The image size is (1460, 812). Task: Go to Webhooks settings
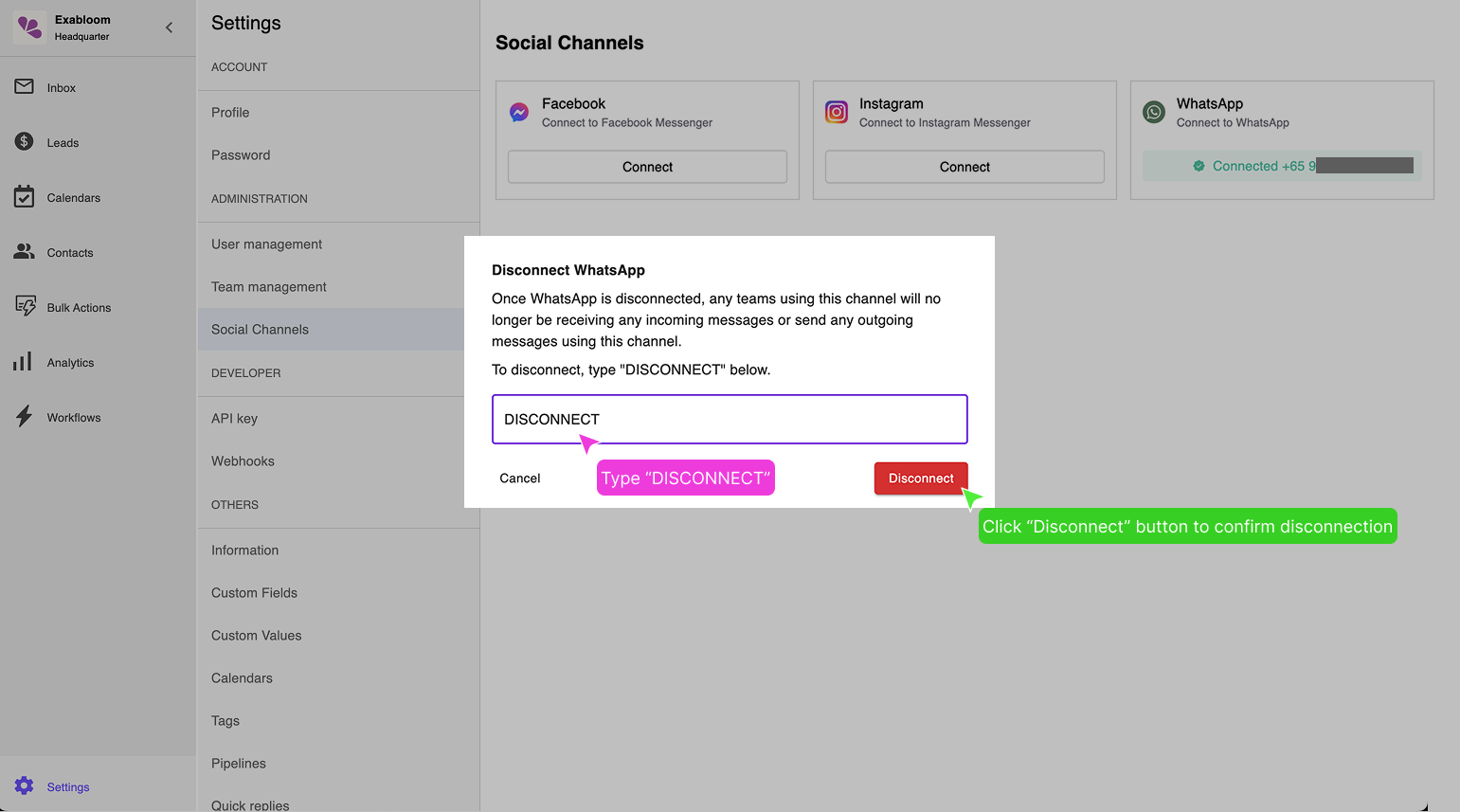click(x=243, y=461)
